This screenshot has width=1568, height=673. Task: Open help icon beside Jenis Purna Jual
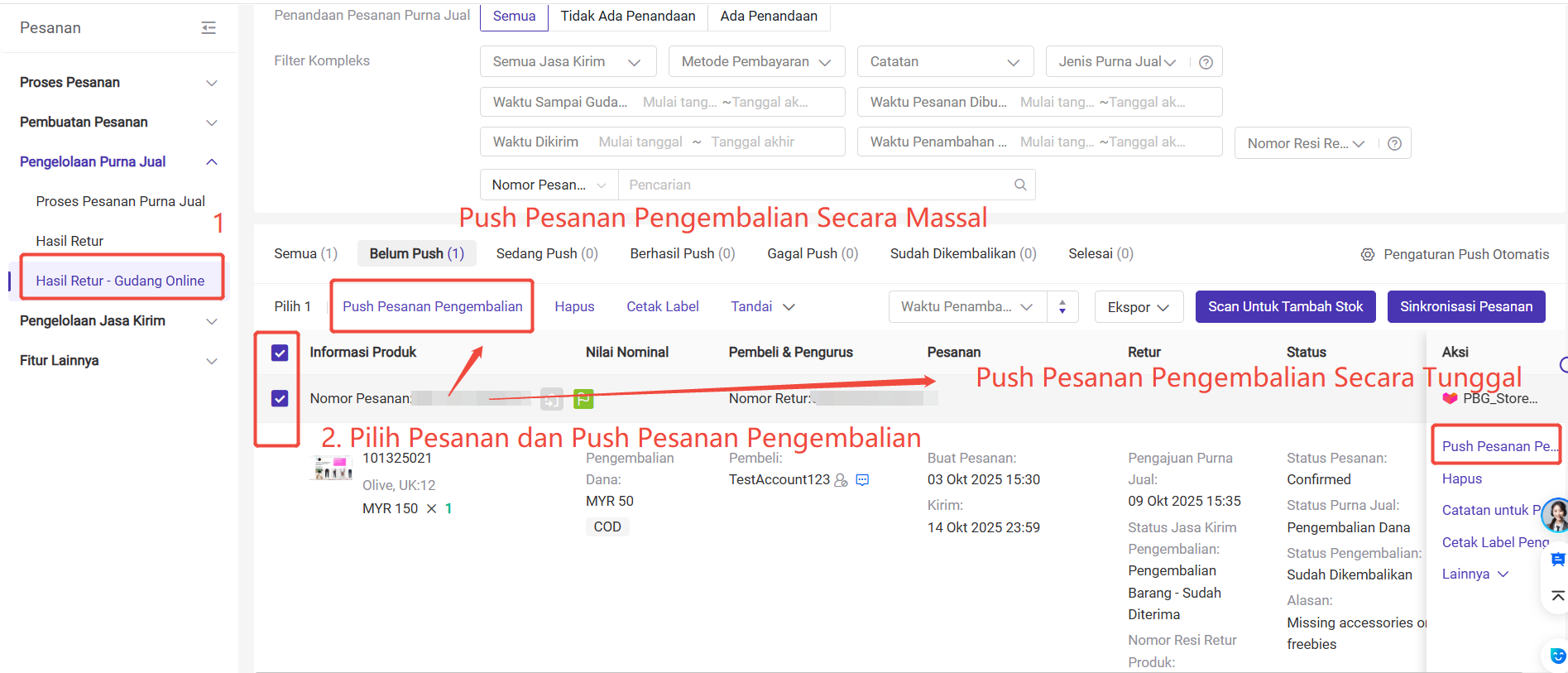pyautogui.click(x=1206, y=62)
